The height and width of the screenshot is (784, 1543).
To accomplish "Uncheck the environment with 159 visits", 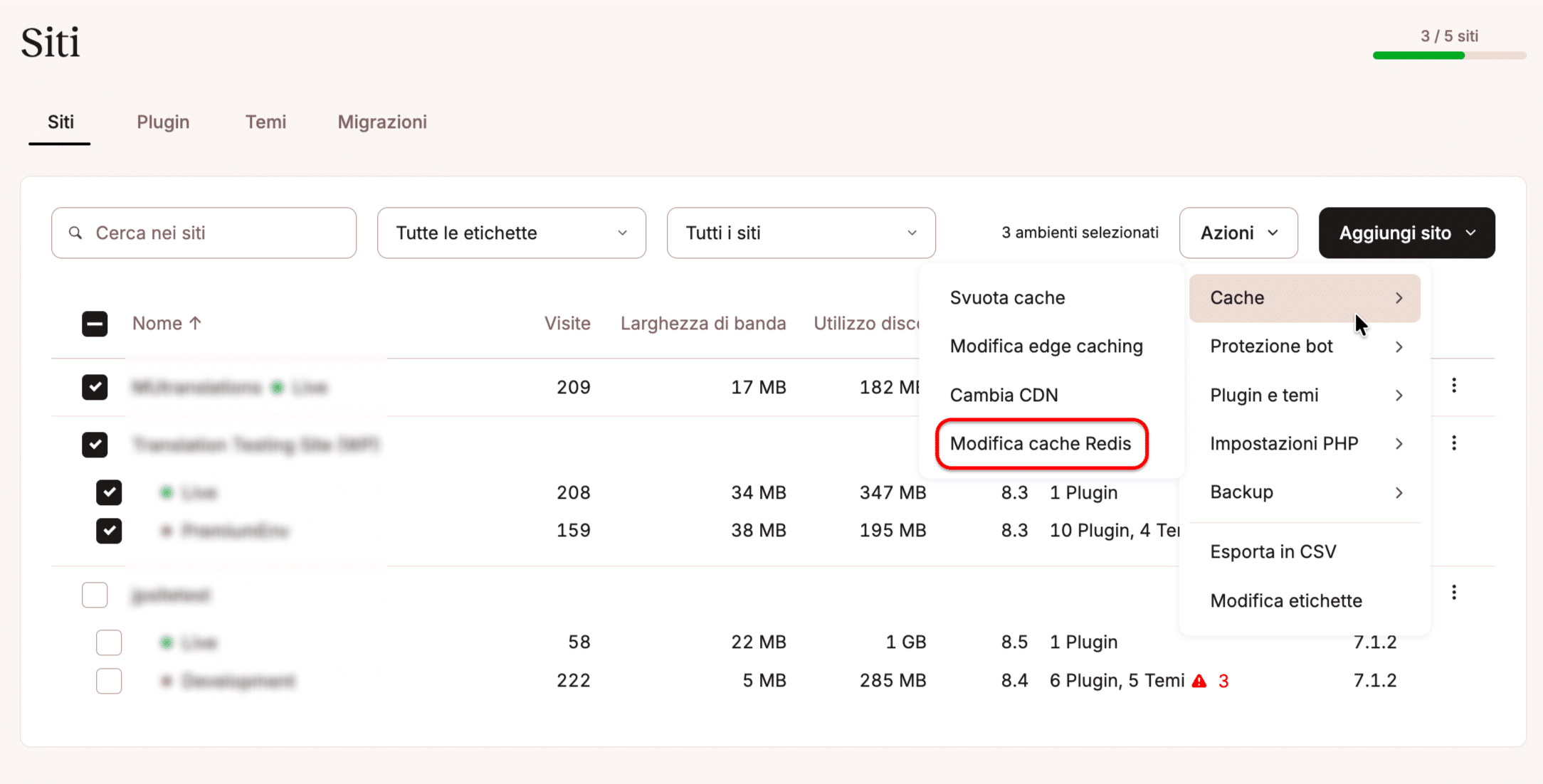I will click(x=109, y=531).
